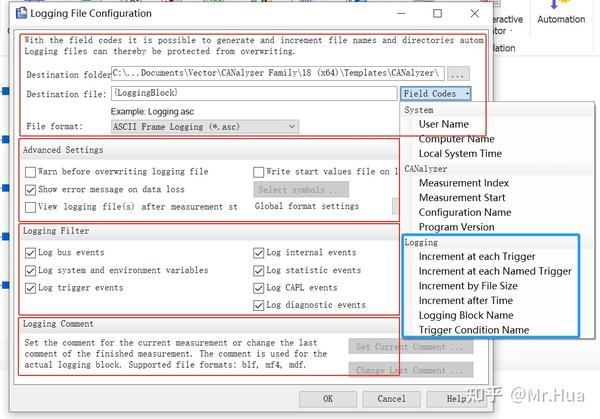Select Increment by File Size
600x419 pixels.
click(468, 286)
